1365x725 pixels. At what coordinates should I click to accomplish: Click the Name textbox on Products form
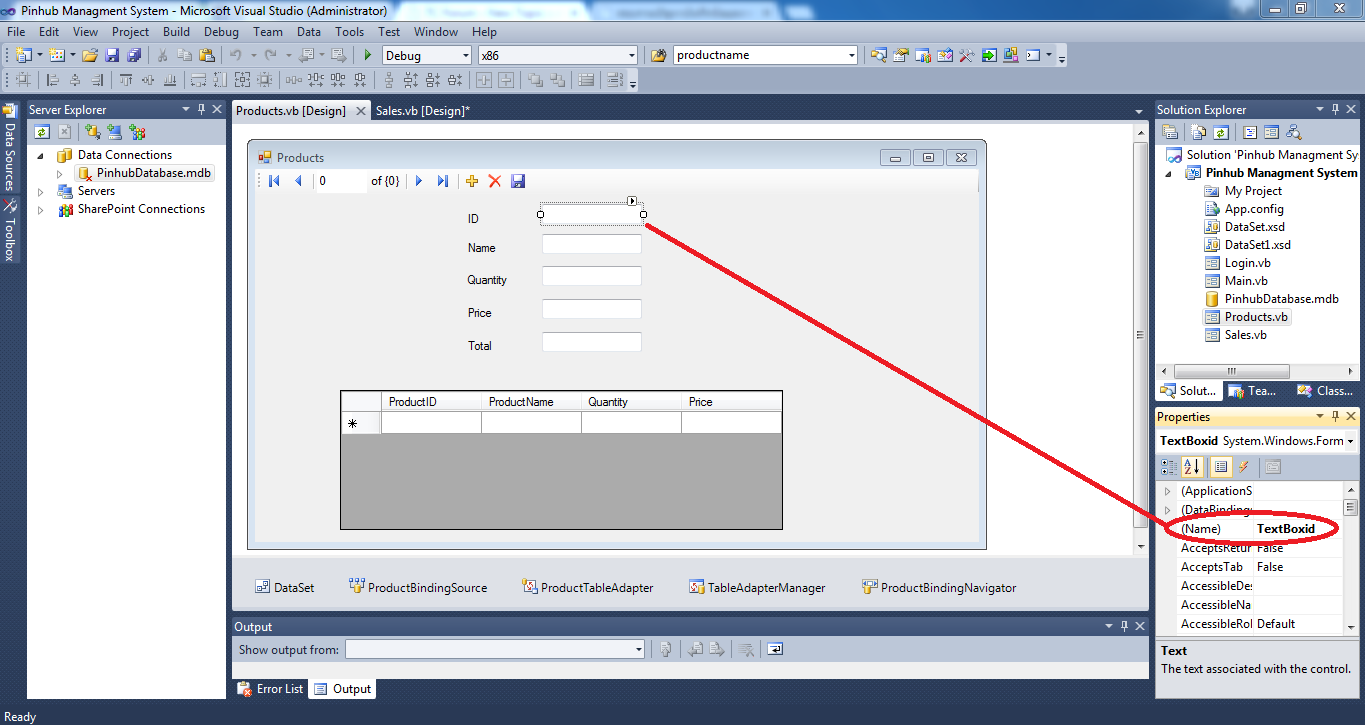coord(592,244)
